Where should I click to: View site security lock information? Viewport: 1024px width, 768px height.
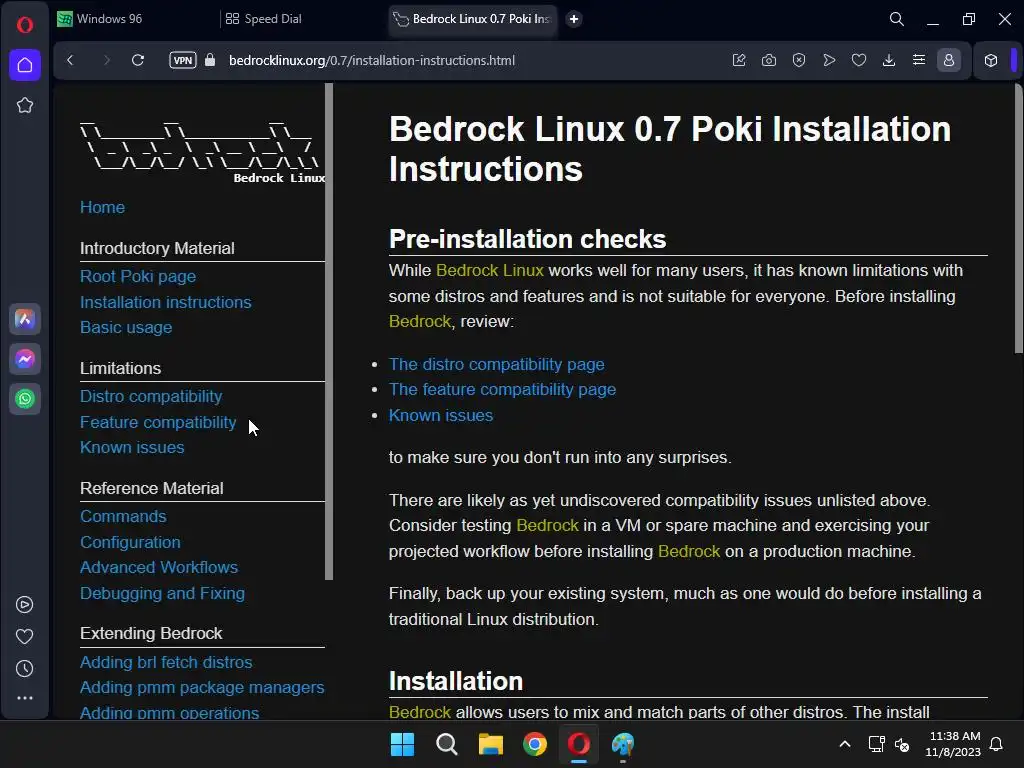tap(210, 60)
